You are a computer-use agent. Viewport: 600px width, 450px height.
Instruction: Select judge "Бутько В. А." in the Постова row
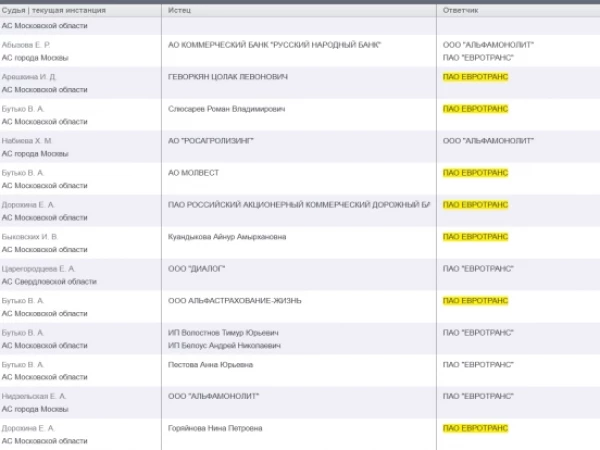pos(23,365)
